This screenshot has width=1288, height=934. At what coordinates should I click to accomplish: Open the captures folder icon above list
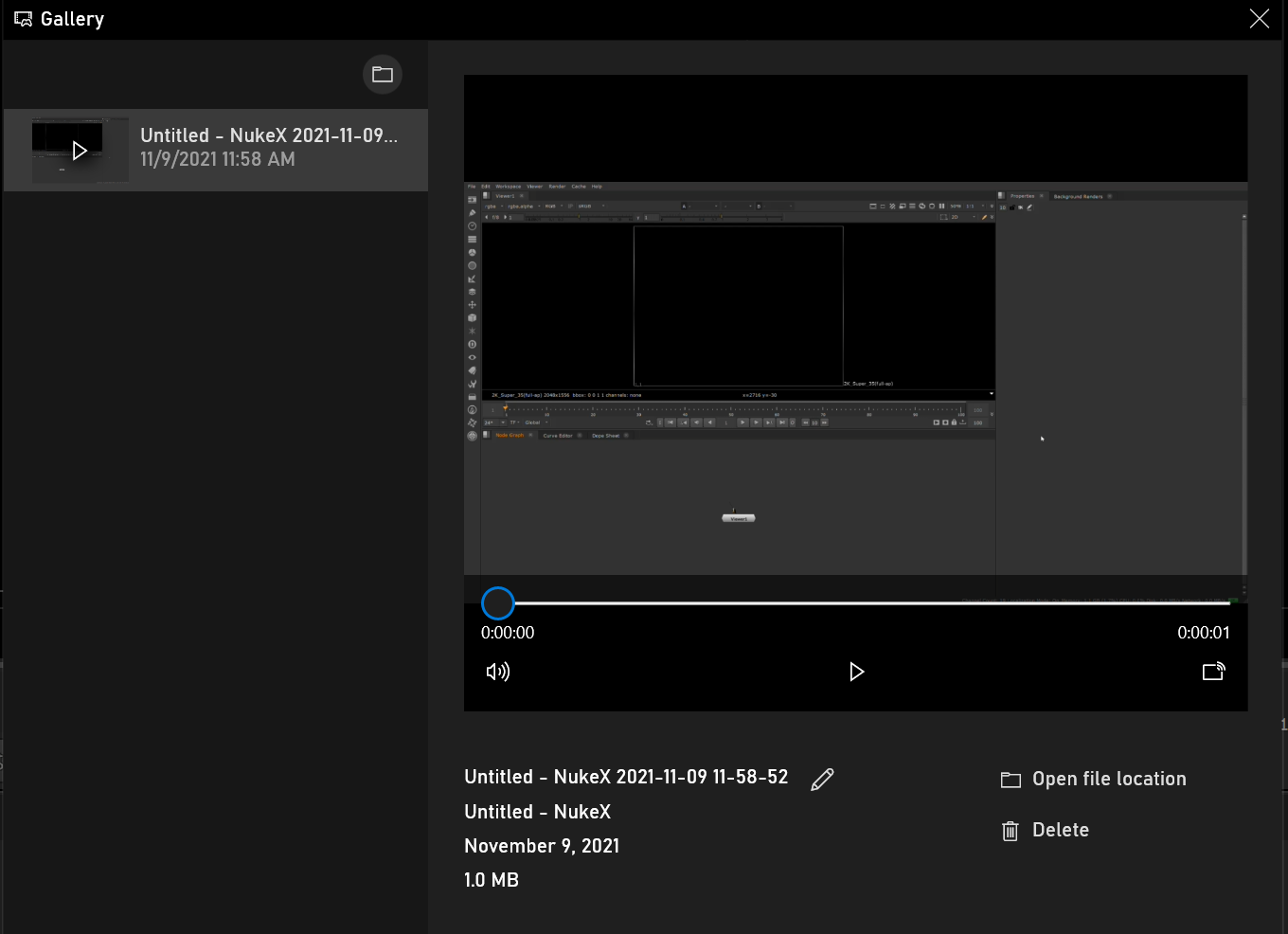tap(383, 75)
